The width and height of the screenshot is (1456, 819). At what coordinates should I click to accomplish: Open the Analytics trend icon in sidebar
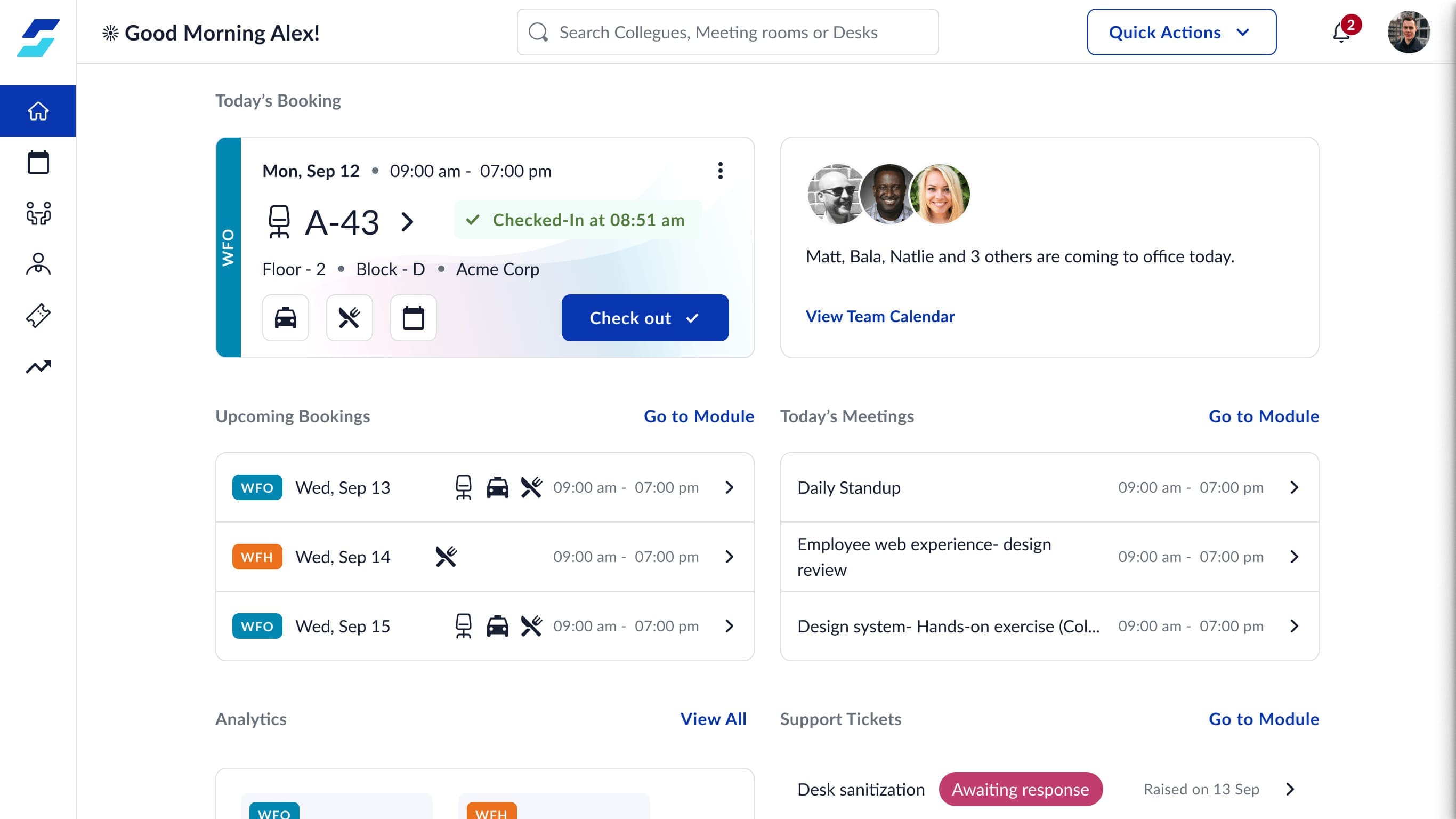[x=37, y=366]
